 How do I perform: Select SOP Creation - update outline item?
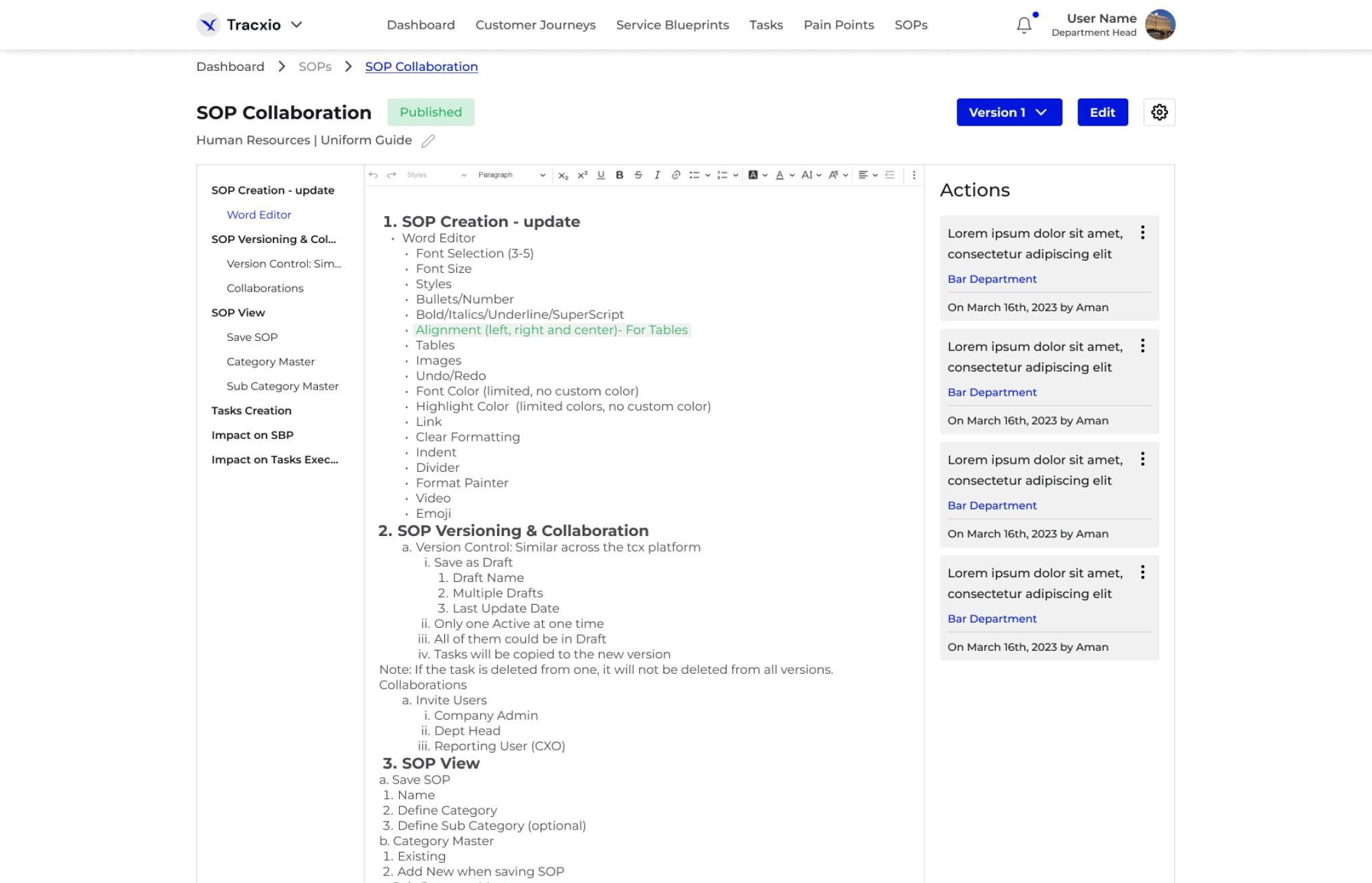tap(273, 190)
